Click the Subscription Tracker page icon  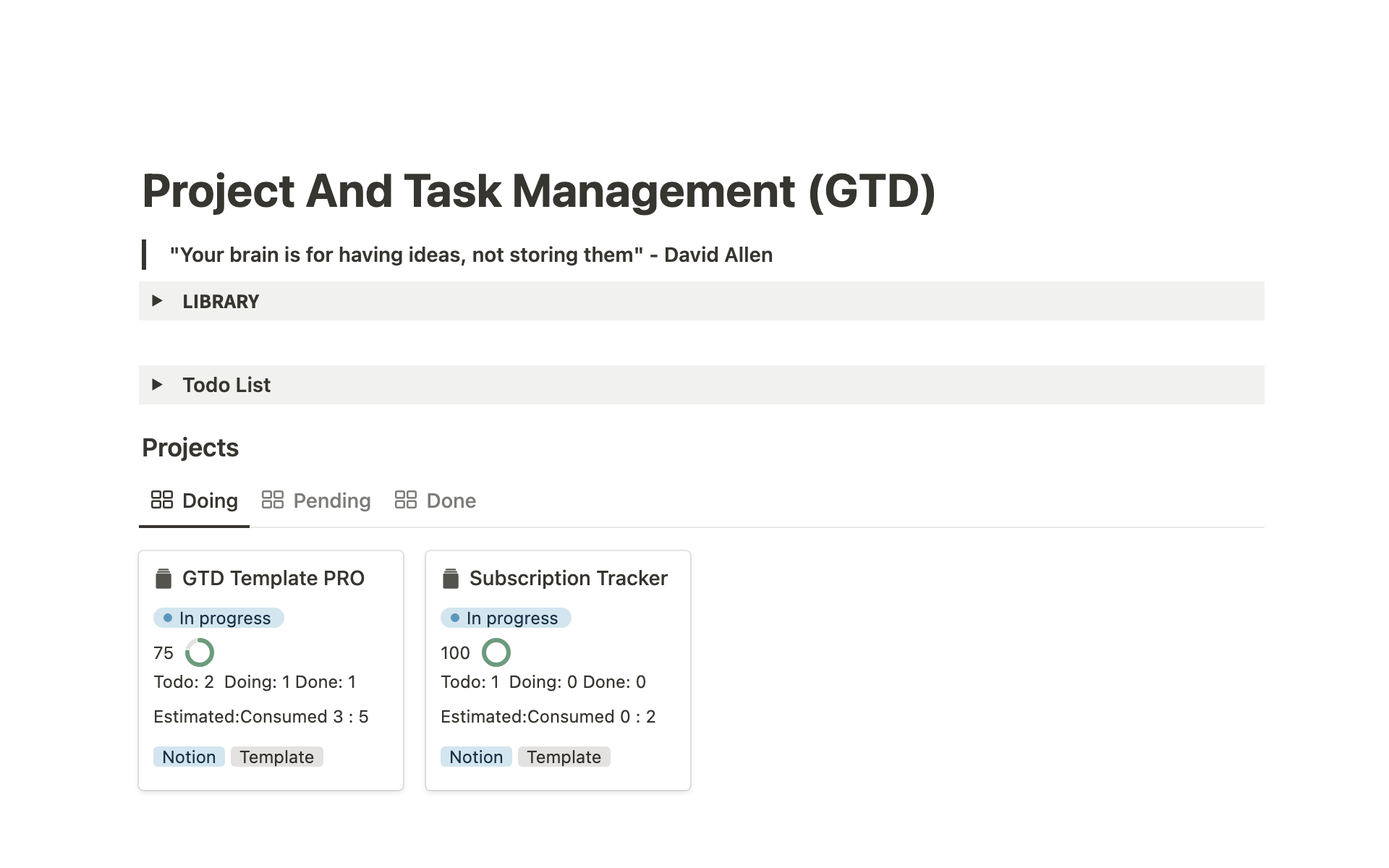451,579
